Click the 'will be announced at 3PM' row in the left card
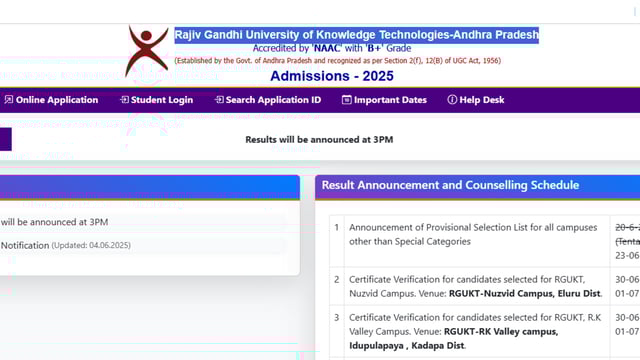640x360 pixels. (143, 222)
